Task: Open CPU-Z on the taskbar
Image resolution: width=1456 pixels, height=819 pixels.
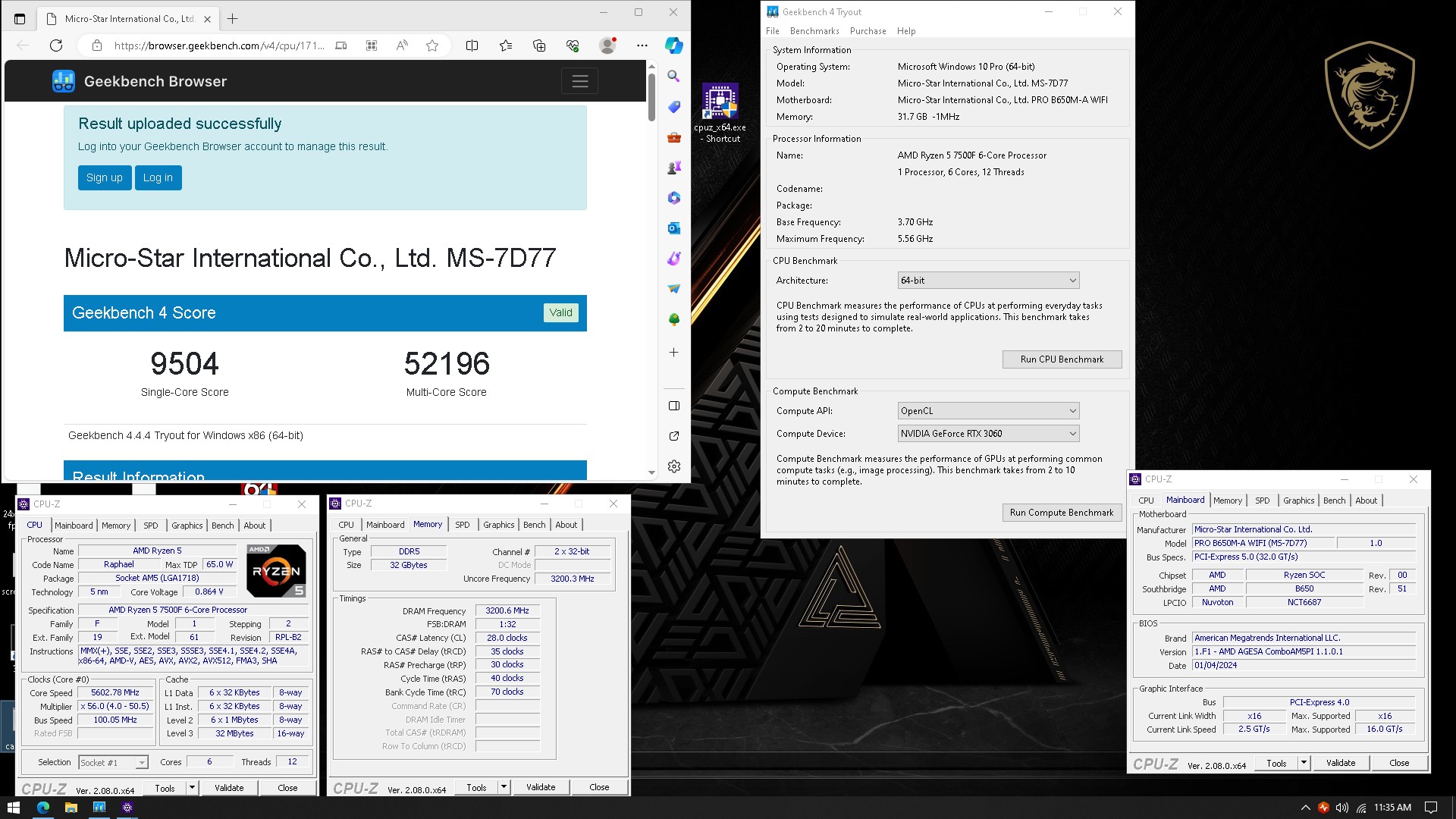Action: (127, 808)
